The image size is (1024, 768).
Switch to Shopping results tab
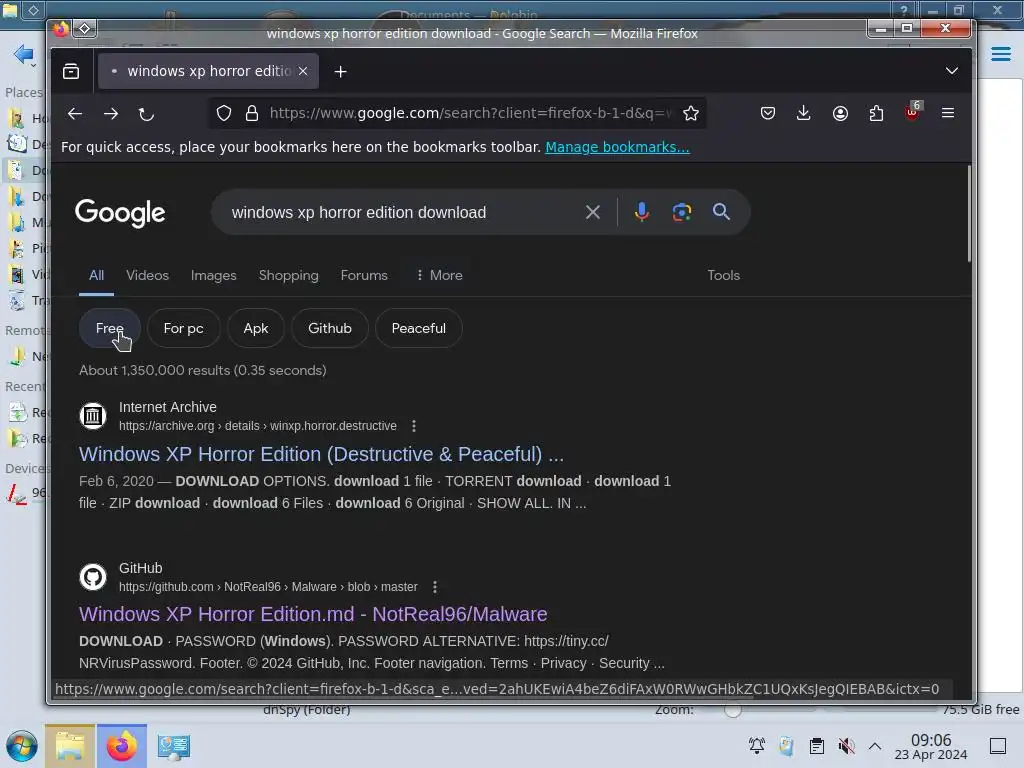point(289,276)
